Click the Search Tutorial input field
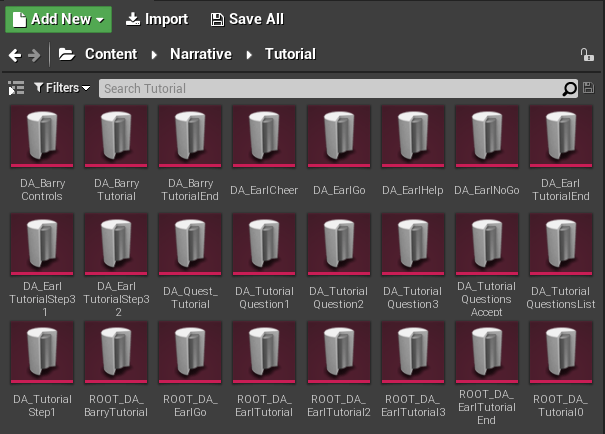This screenshot has height=434, width=605. click(330, 89)
